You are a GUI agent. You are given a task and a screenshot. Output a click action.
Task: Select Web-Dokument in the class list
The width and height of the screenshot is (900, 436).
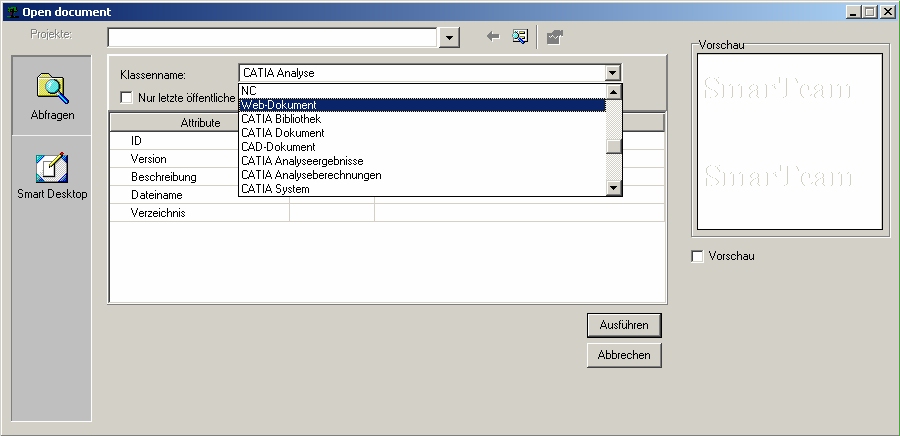pyautogui.click(x=422, y=105)
